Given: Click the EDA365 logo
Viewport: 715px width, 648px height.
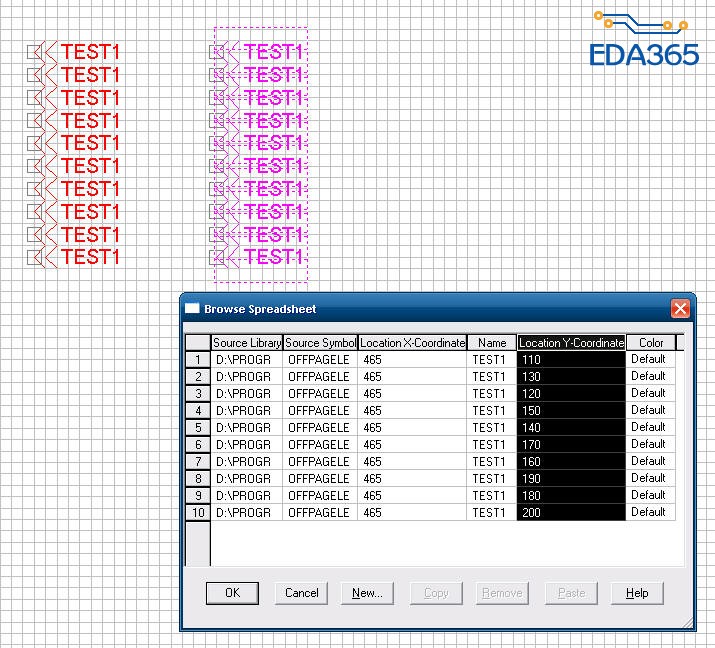Looking at the screenshot, I should pos(643,40).
